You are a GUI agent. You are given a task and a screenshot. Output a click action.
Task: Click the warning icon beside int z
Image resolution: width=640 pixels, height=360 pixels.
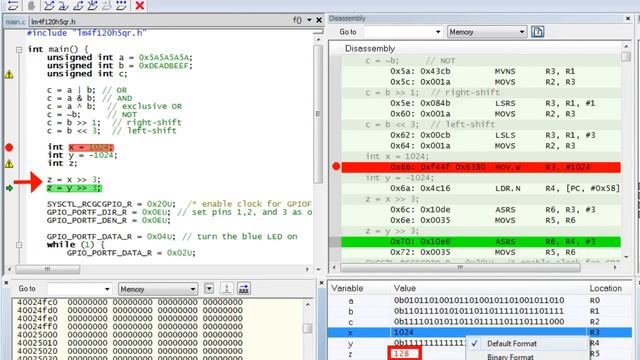[9, 164]
